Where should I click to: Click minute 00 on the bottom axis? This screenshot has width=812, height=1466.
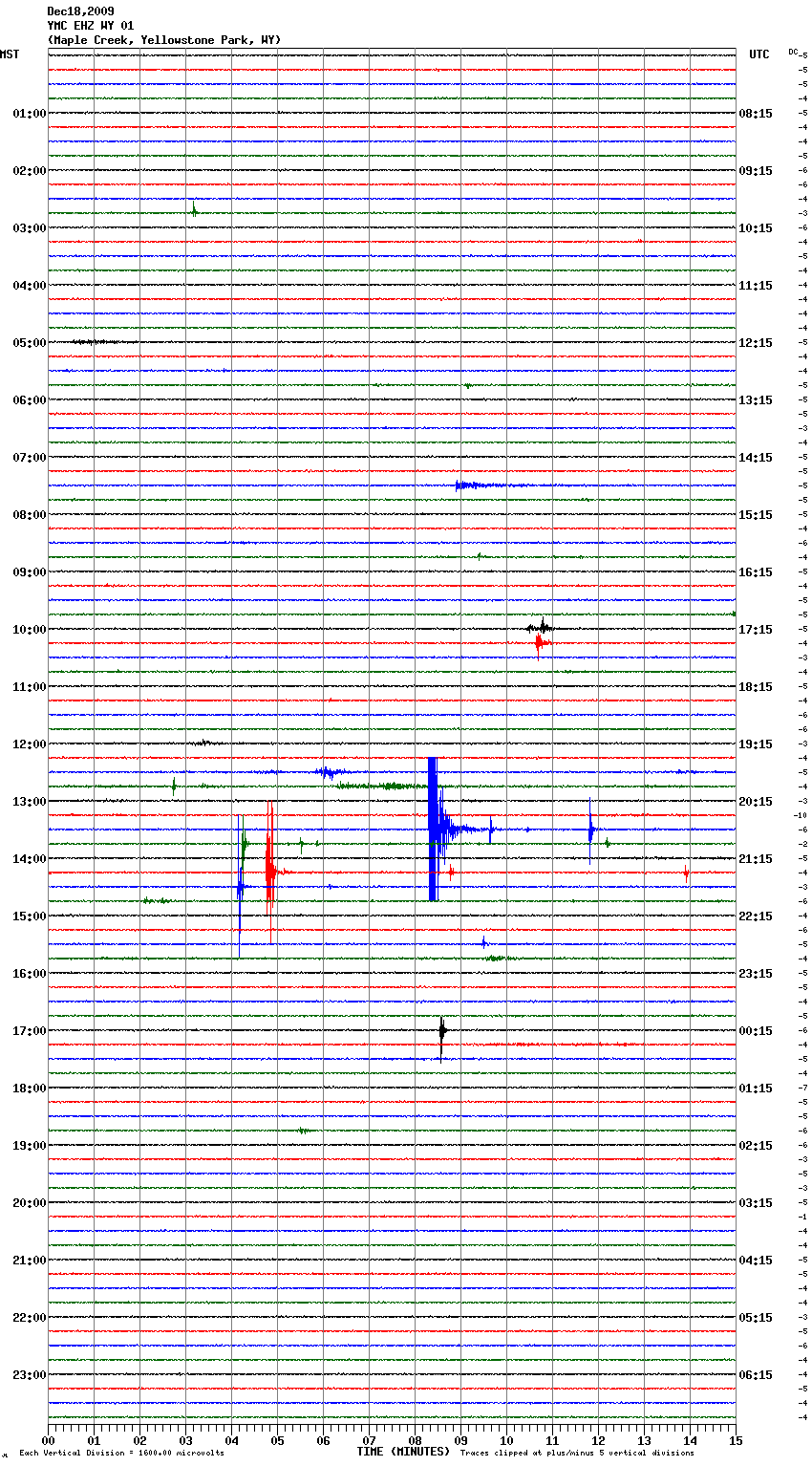[48, 1440]
